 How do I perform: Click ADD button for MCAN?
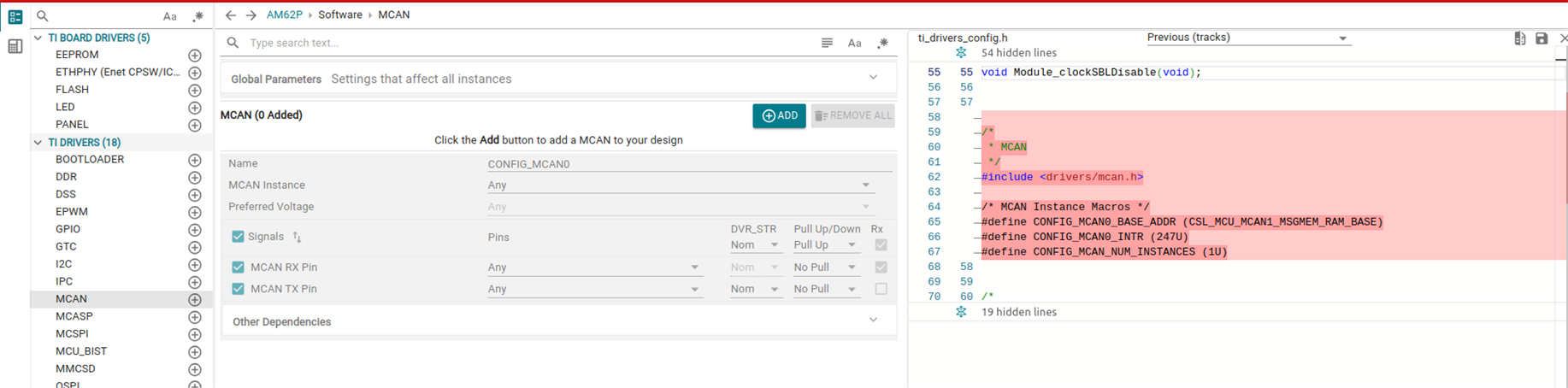pyautogui.click(x=779, y=115)
